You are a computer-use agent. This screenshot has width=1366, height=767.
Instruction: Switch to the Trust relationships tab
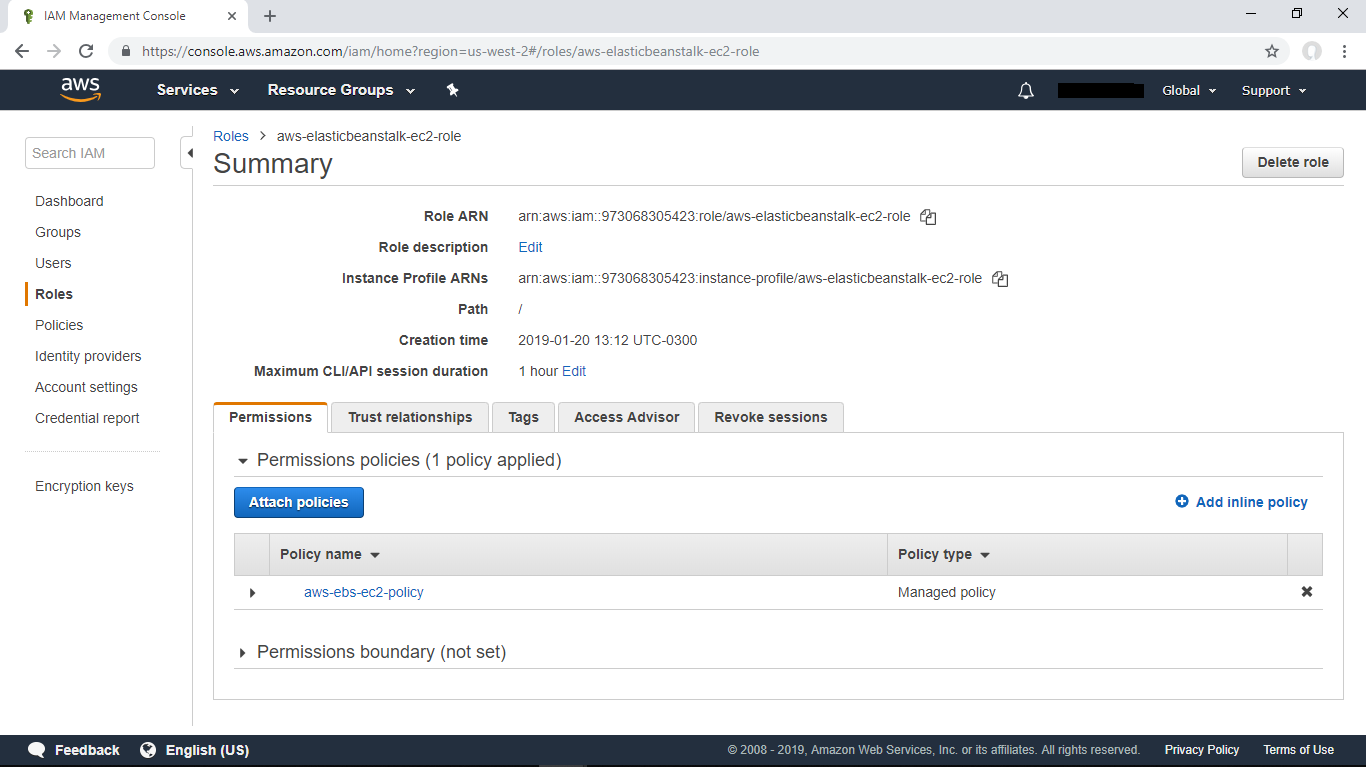tap(409, 417)
